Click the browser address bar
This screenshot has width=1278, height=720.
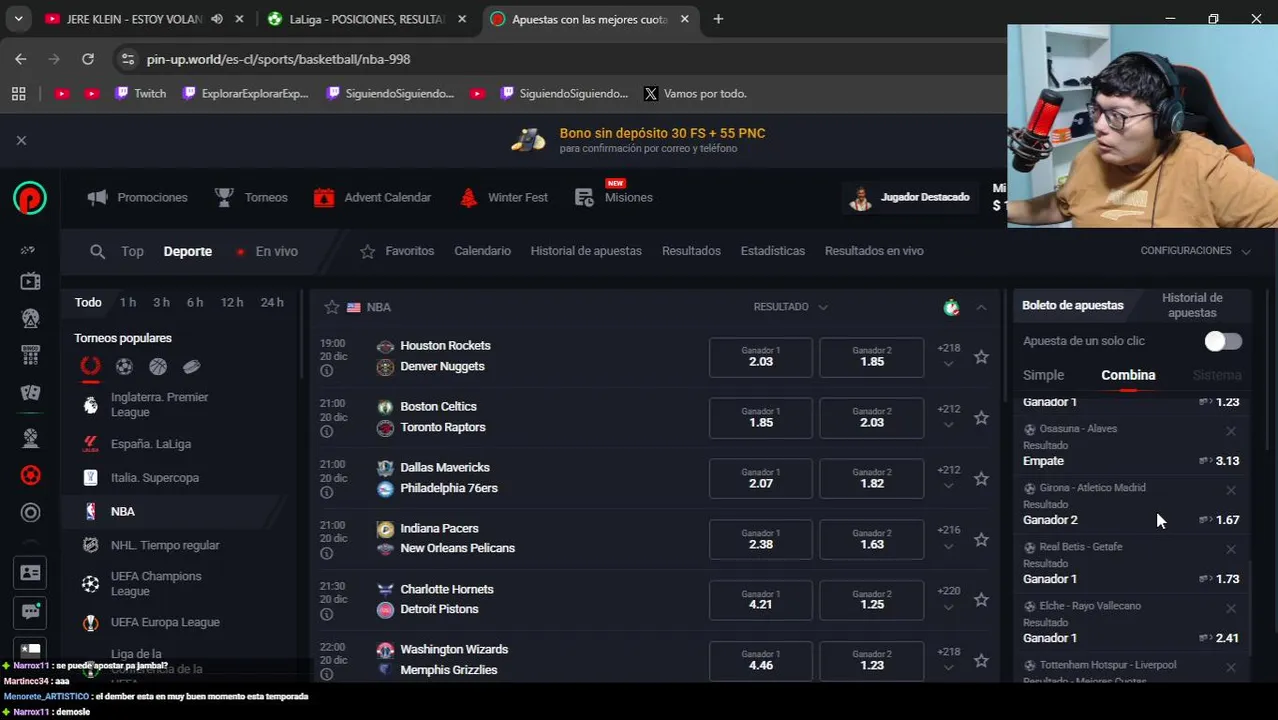[x=560, y=59]
